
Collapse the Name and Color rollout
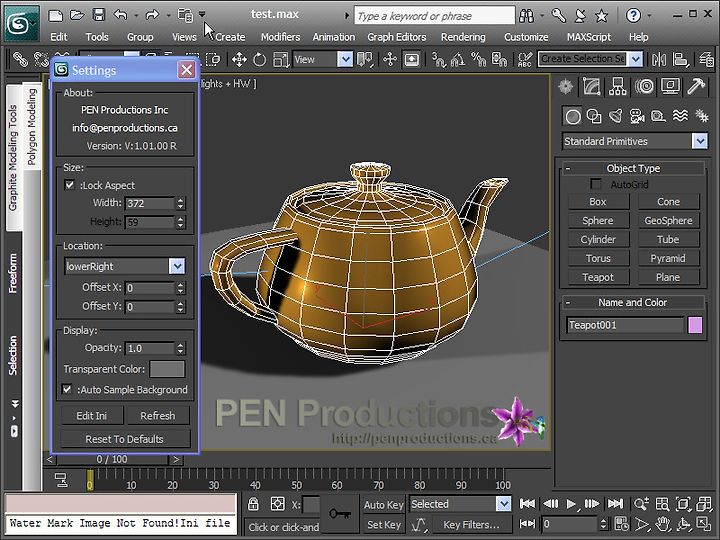(x=634, y=303)
